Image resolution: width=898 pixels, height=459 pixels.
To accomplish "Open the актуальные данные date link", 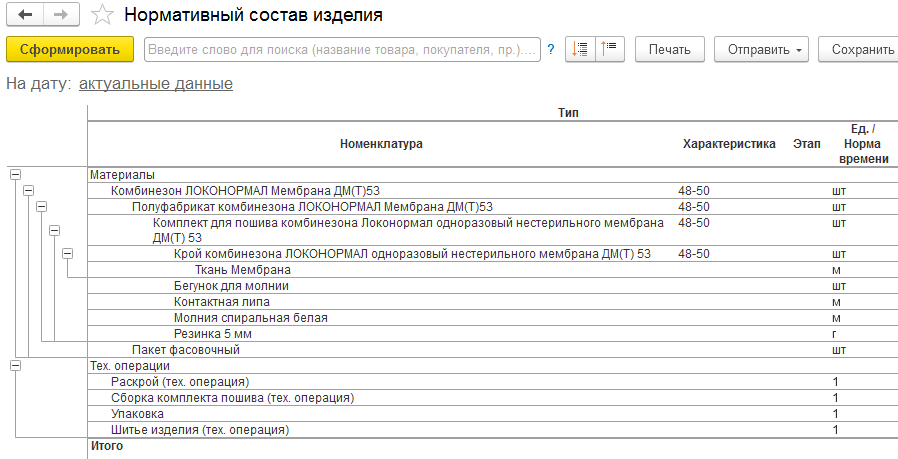I will [x=155, y=84].
